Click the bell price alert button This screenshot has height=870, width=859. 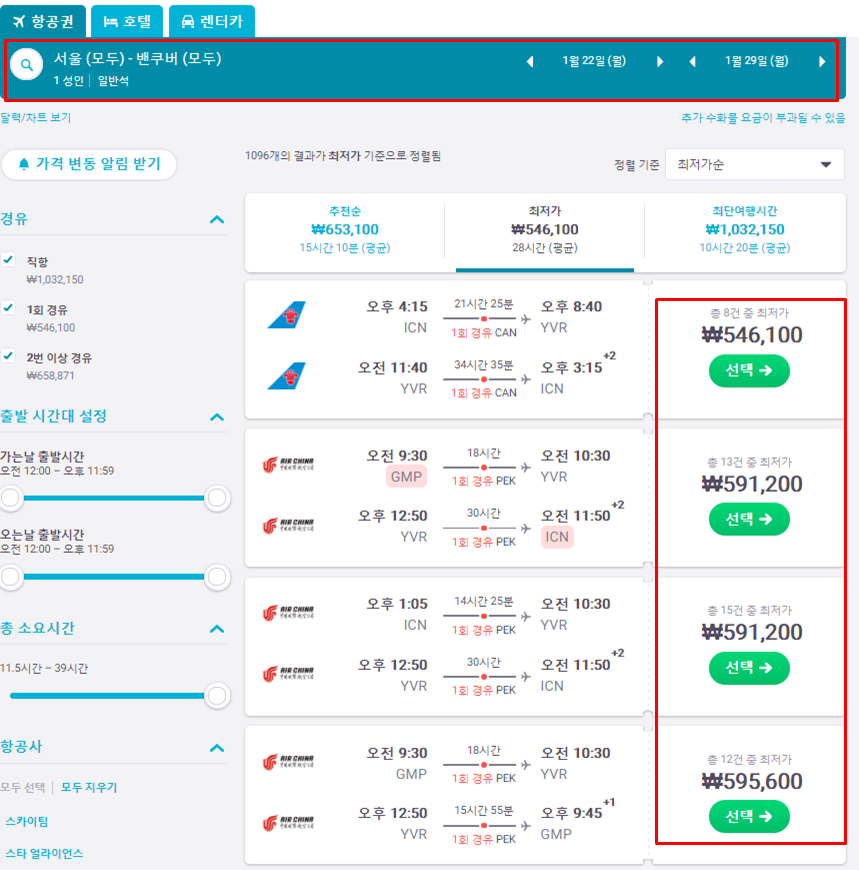89,164
